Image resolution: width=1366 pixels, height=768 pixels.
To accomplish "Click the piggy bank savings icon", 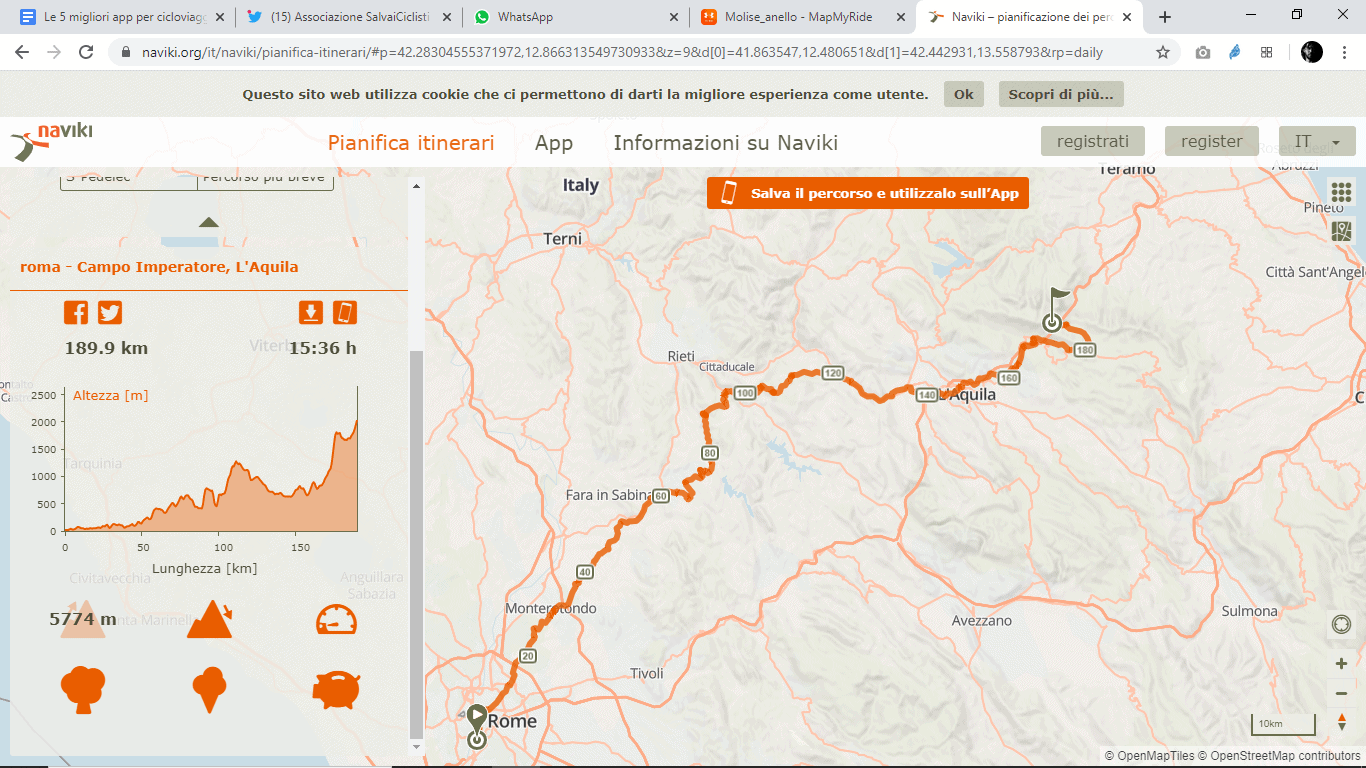I will coord(336,690).
